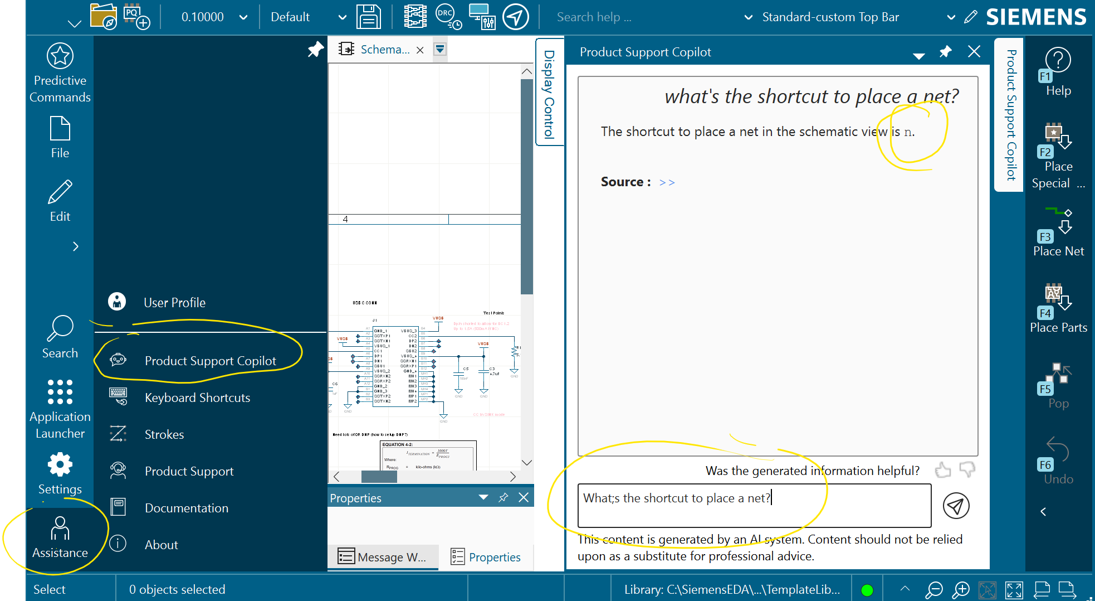Open the Application Launcher

pos(60,409)
